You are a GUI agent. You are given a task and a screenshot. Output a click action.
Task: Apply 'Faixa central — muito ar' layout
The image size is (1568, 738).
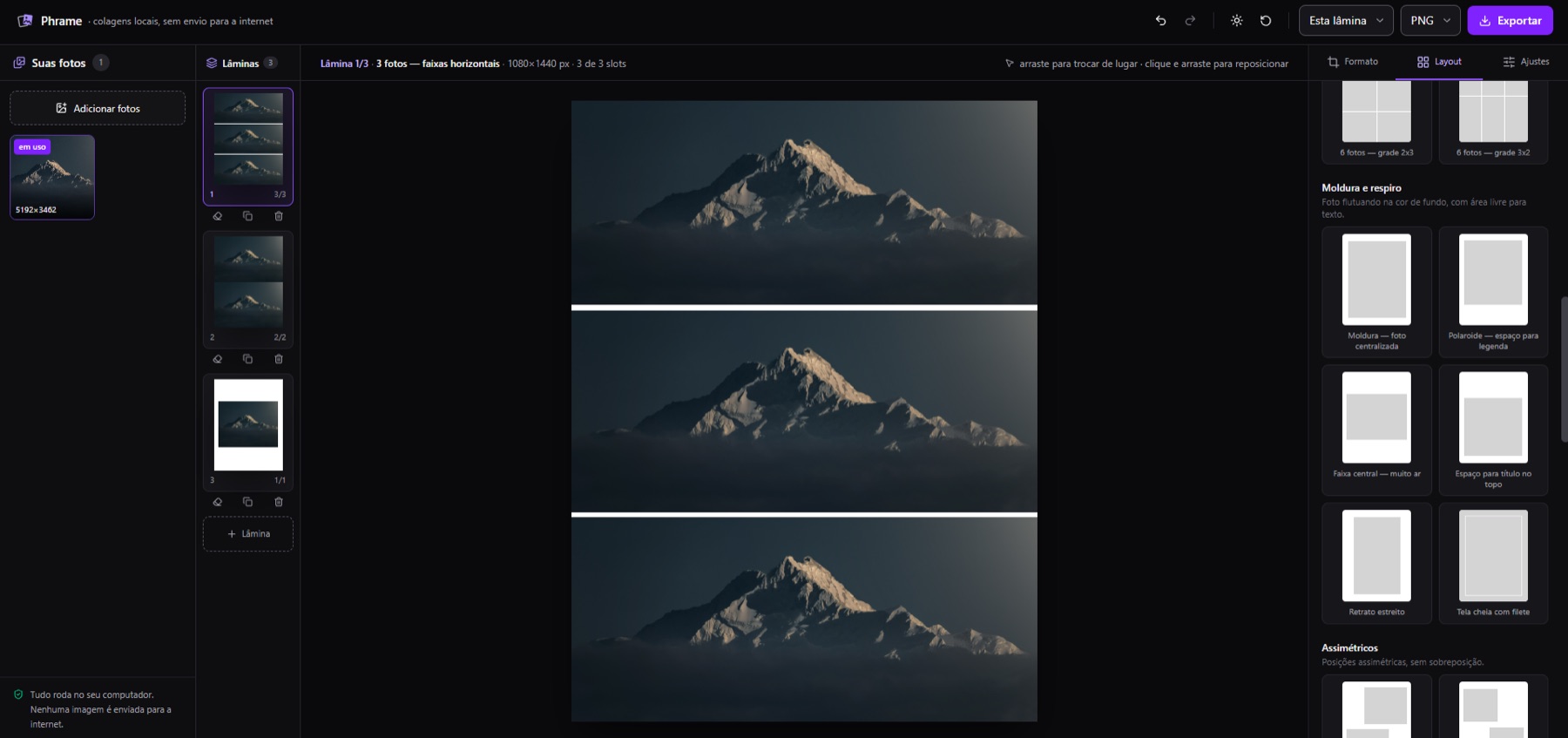pyautogui.click(x=1376, y=430)
